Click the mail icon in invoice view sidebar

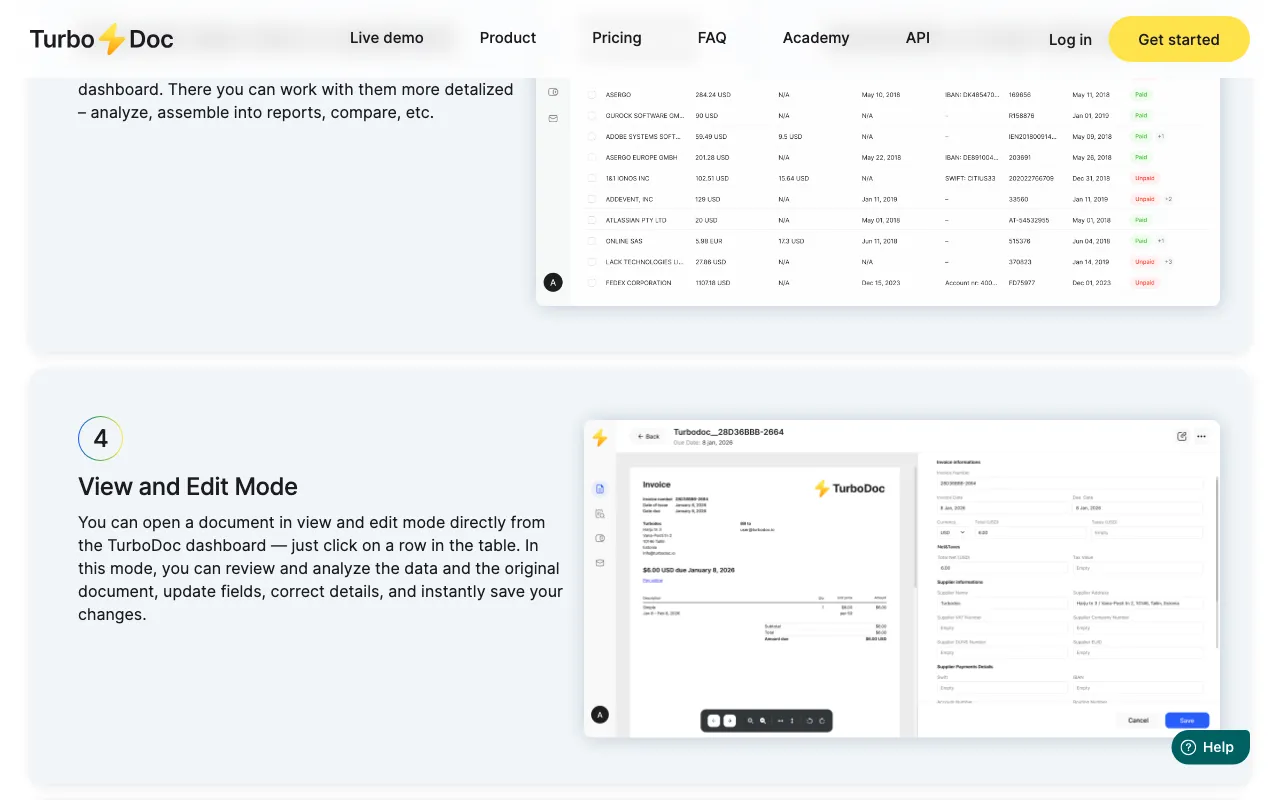tap(600, 563)
